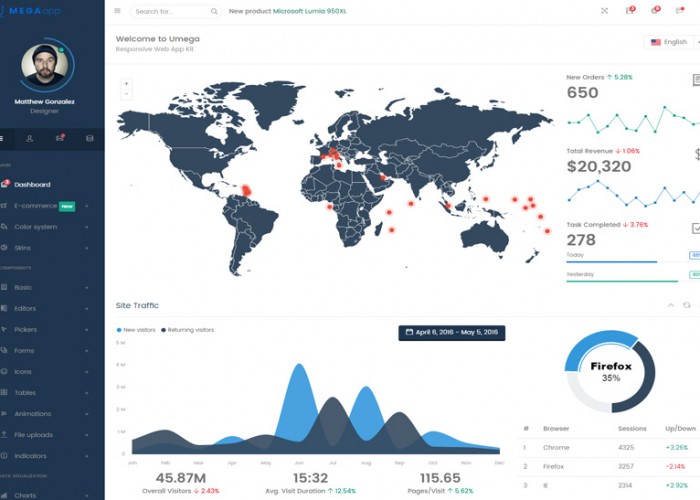Screen dimensions: 700x500
Task: Click the 115.65 Pages/Visit stat
Action: 440,478
